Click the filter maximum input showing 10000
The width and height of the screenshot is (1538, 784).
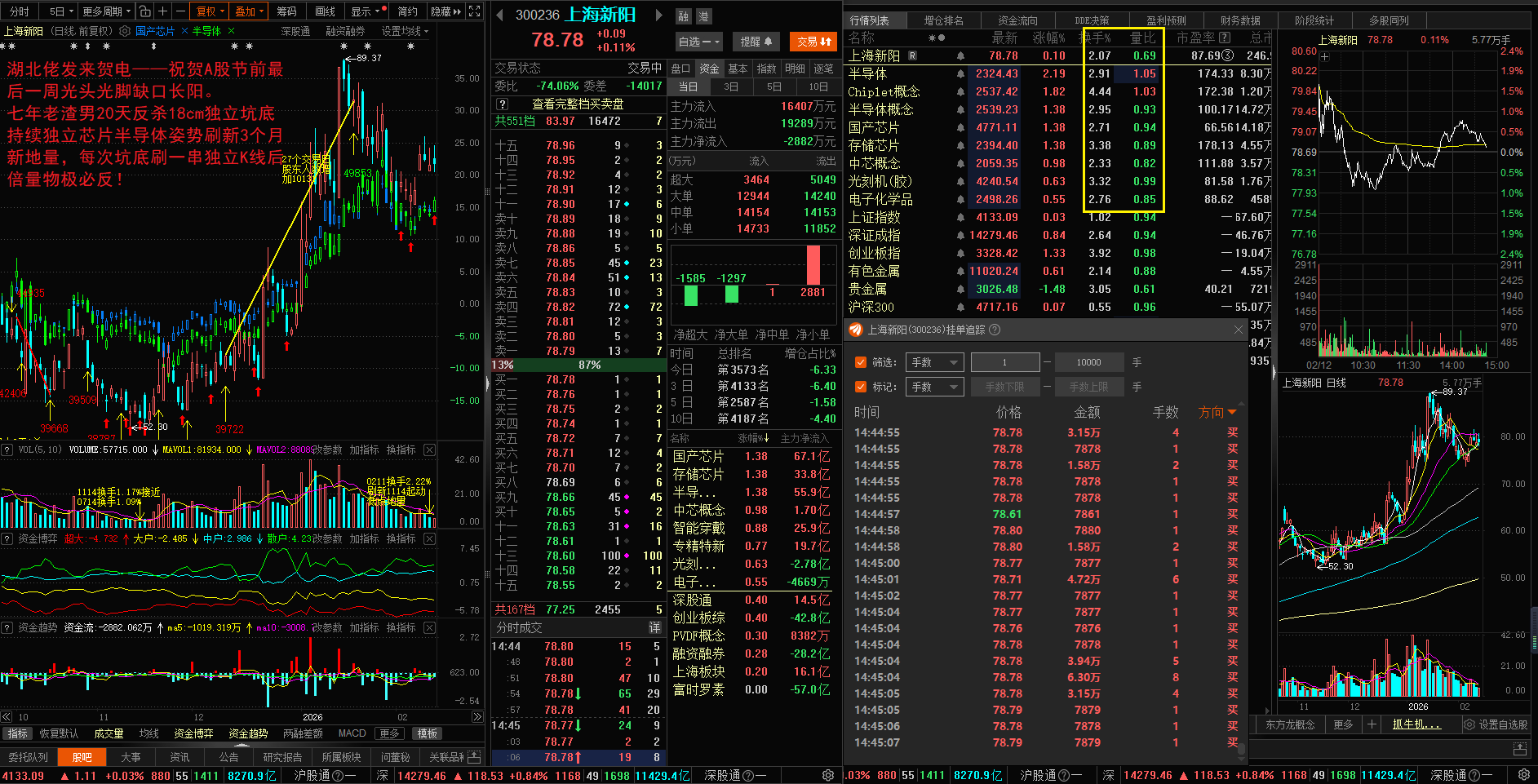[1088, 362]
